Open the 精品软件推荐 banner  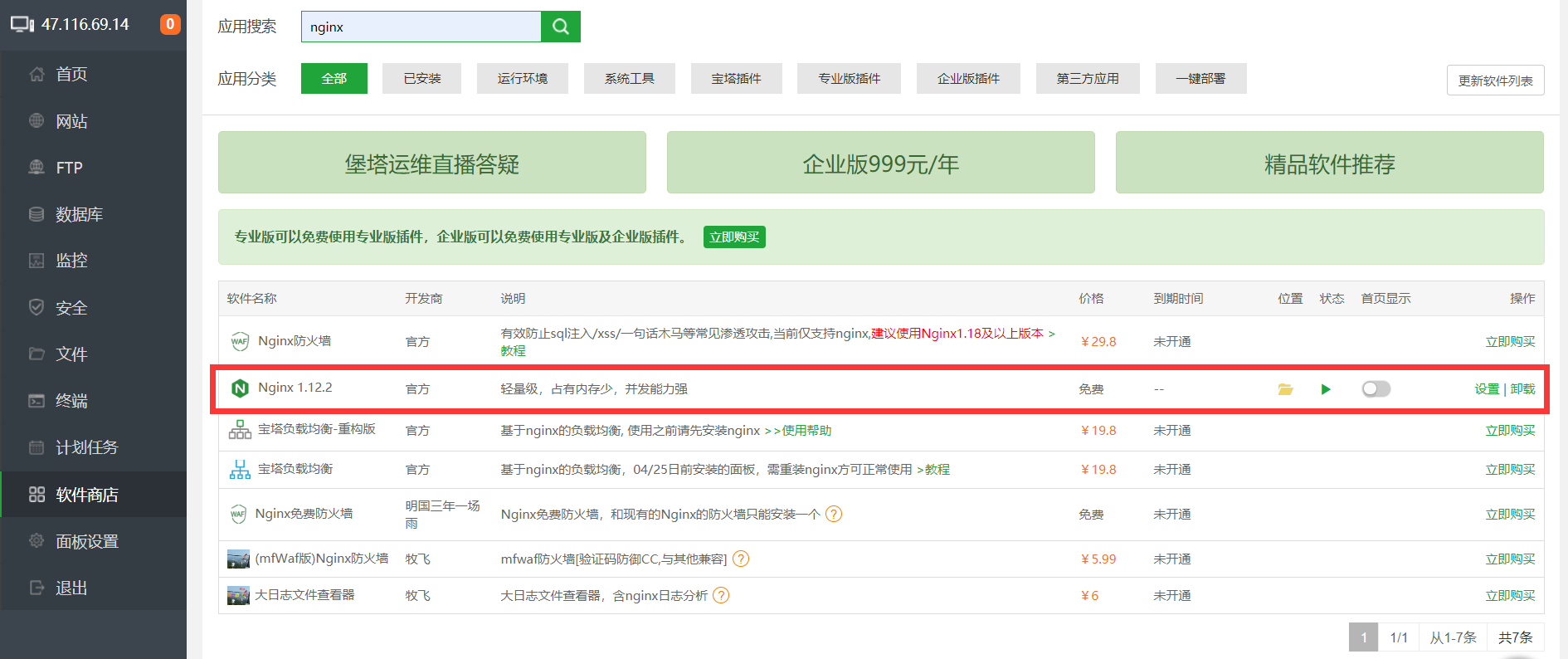(1330, 163)
